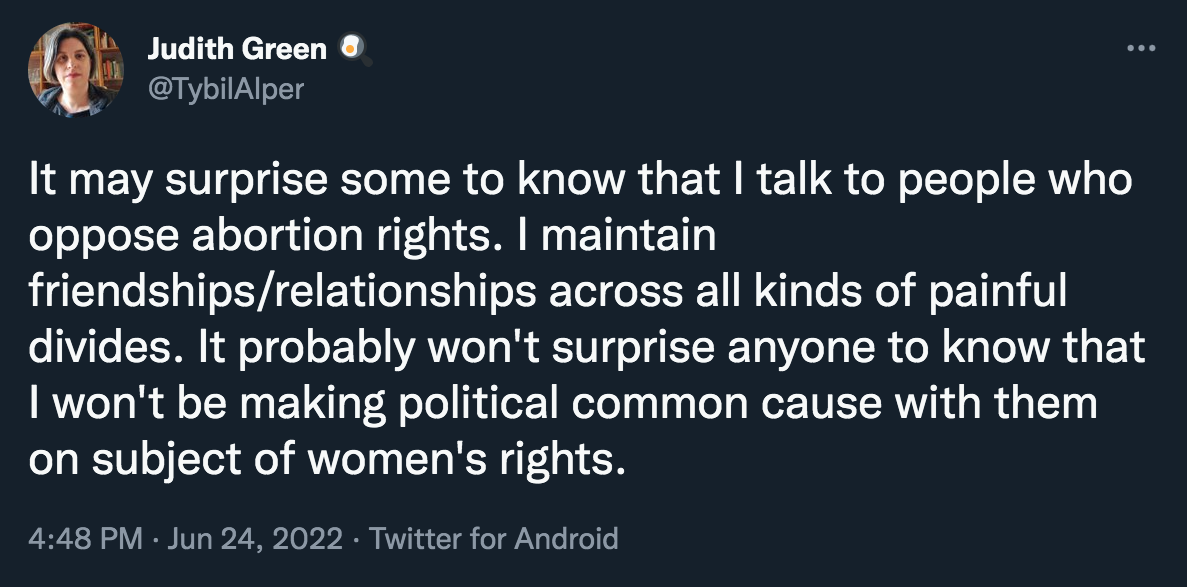Open the Twitter for Android source link
This screenshot has height=587, width=1187.
point(494,540)
